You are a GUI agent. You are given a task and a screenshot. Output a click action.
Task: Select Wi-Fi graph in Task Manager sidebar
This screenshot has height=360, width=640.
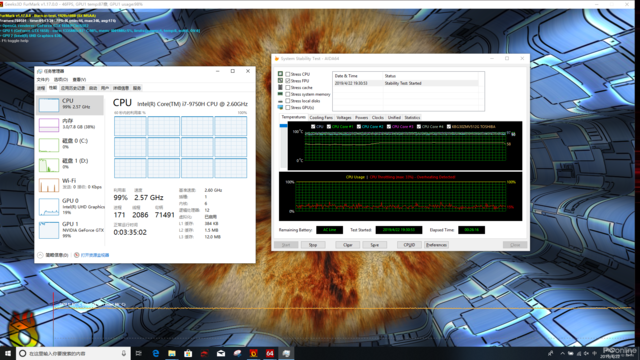(x=49, y=185)
